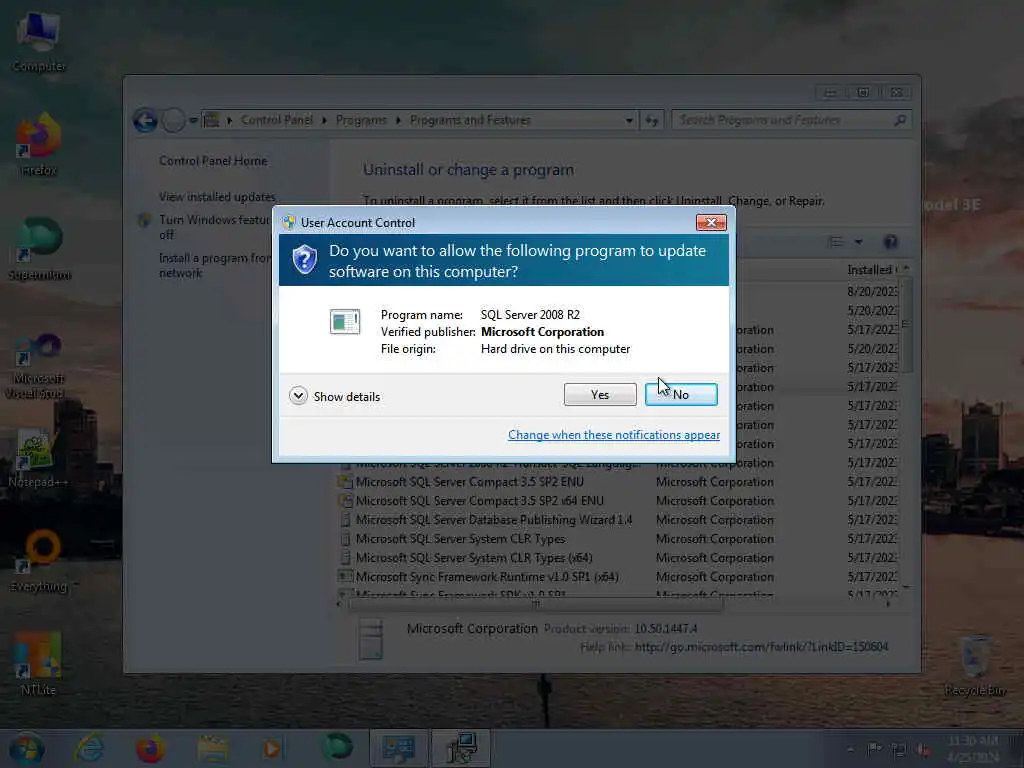This screenshot has height=768, width=1024.
Task: Click the Back arrow in Programs and Features
Action: [x=146, y=120]
